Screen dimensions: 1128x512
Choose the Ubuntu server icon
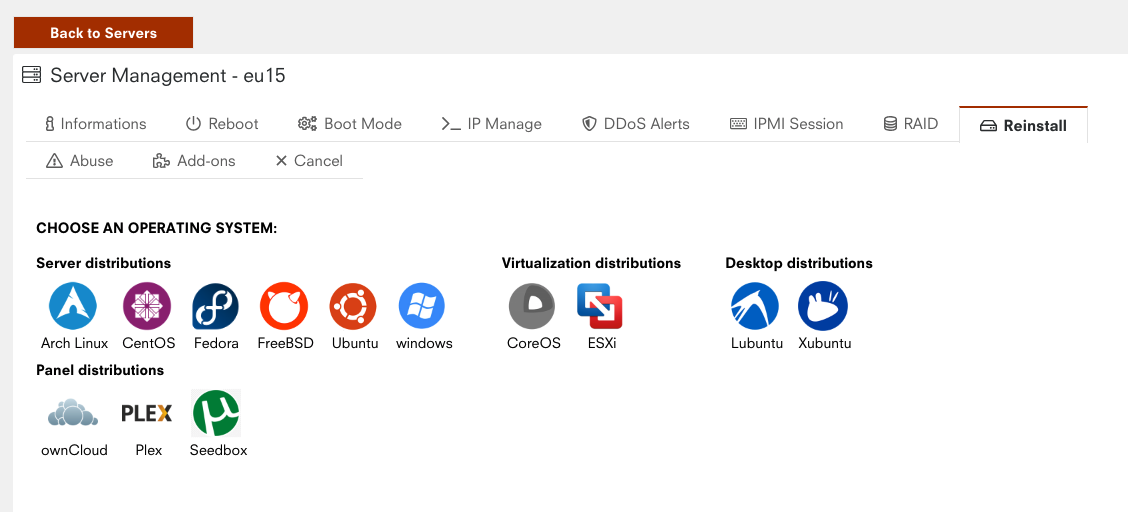coord(354,306)
